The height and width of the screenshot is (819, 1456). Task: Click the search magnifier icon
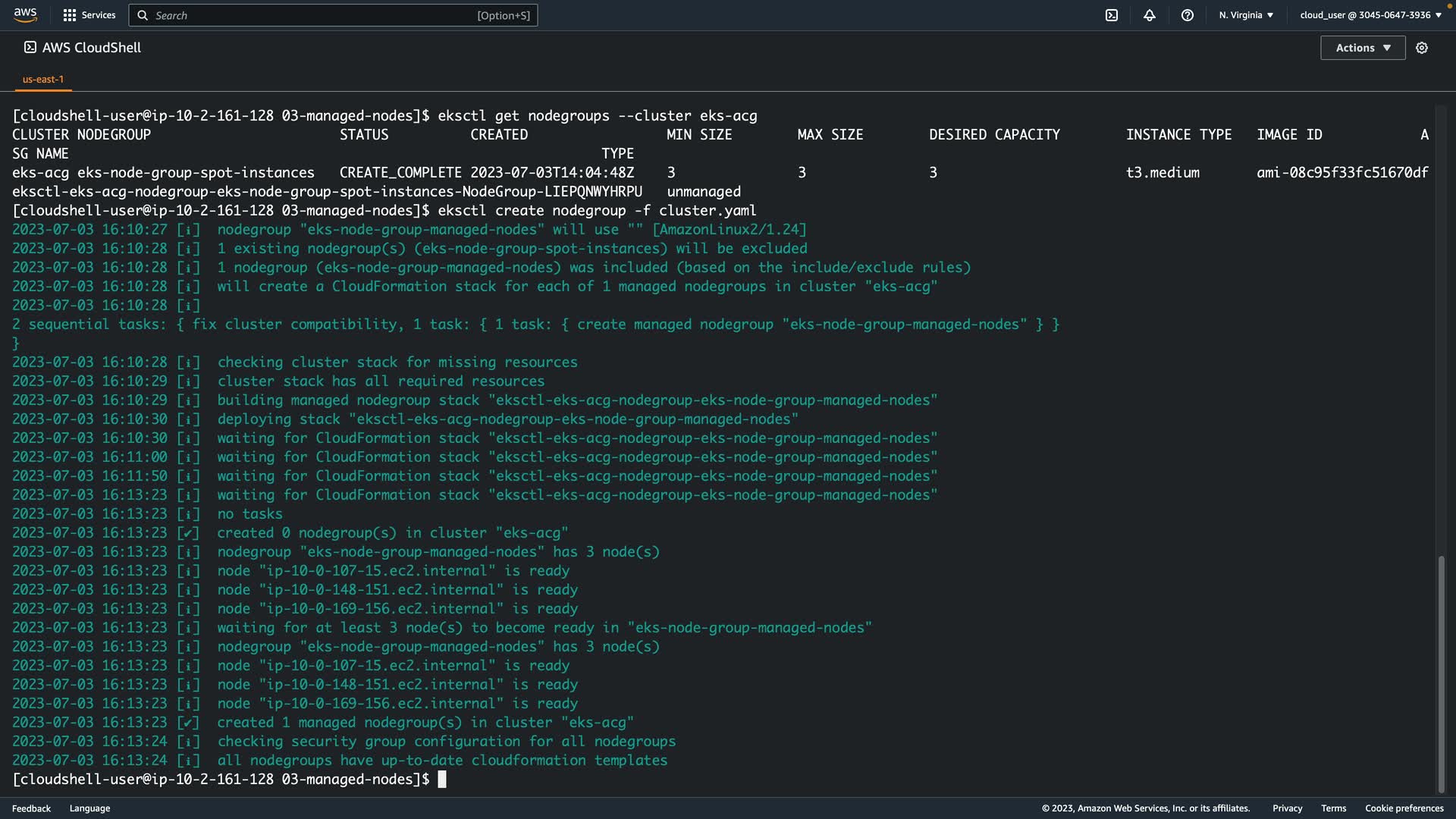click(x=143, y=15)
